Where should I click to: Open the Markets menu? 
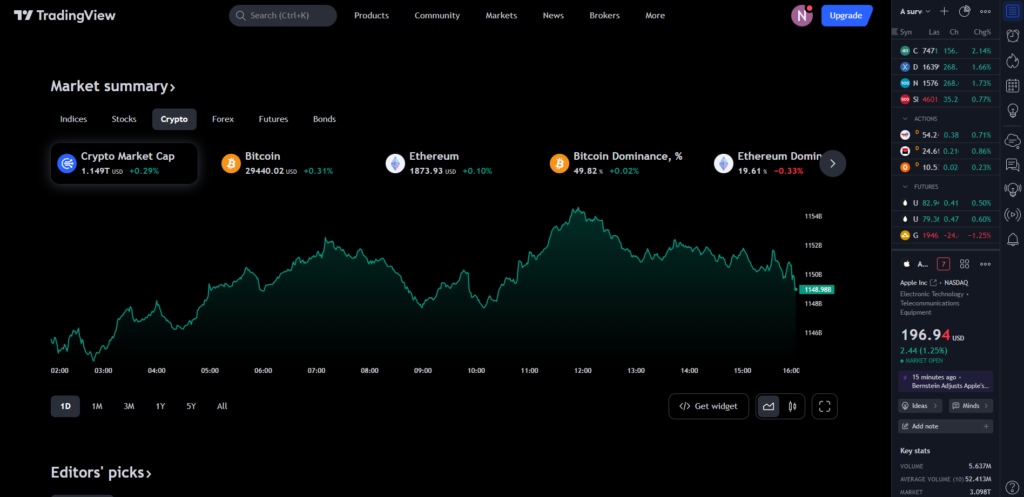click(x=501, y=16)
